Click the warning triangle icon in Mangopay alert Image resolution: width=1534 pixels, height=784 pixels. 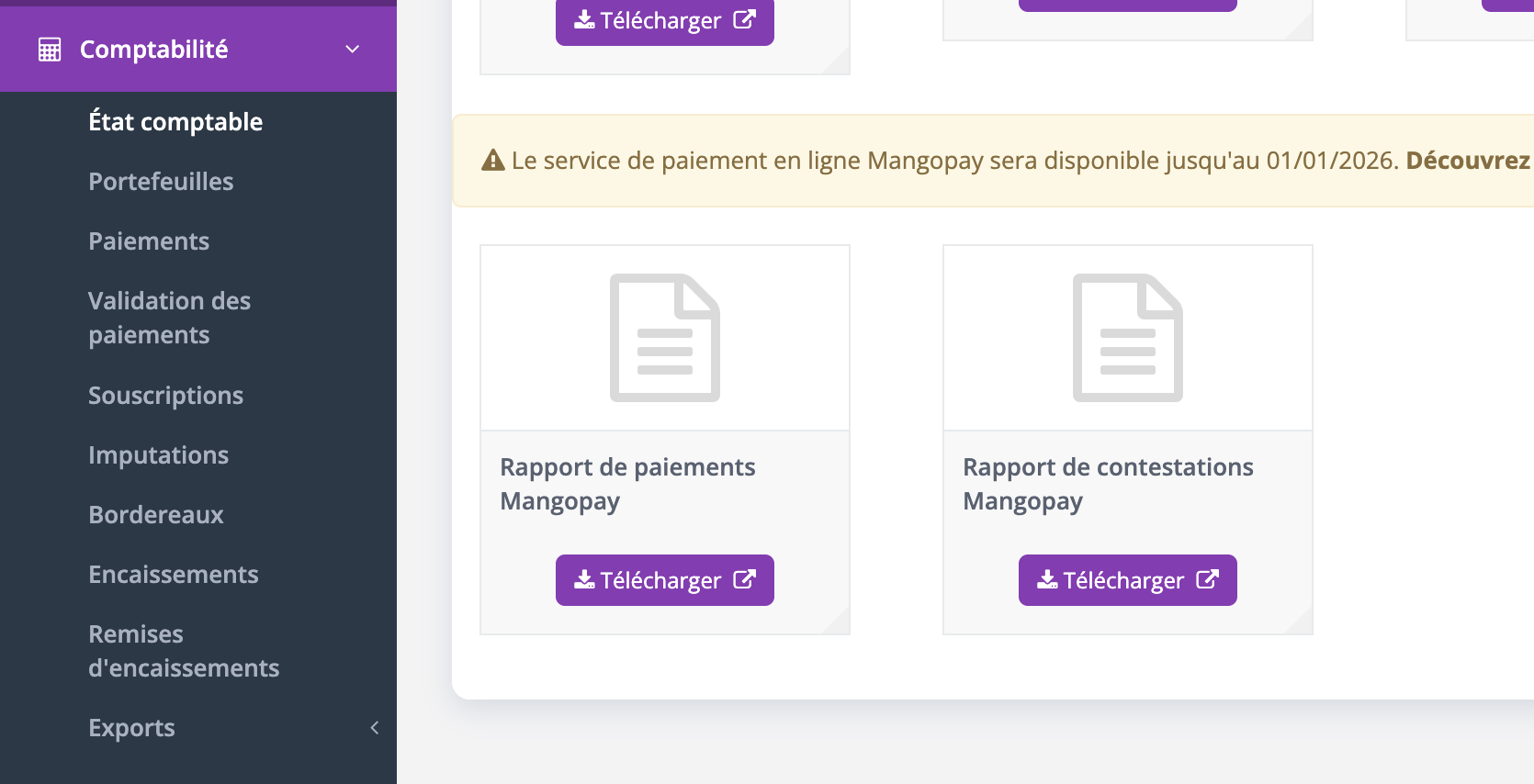pos(493,161)
